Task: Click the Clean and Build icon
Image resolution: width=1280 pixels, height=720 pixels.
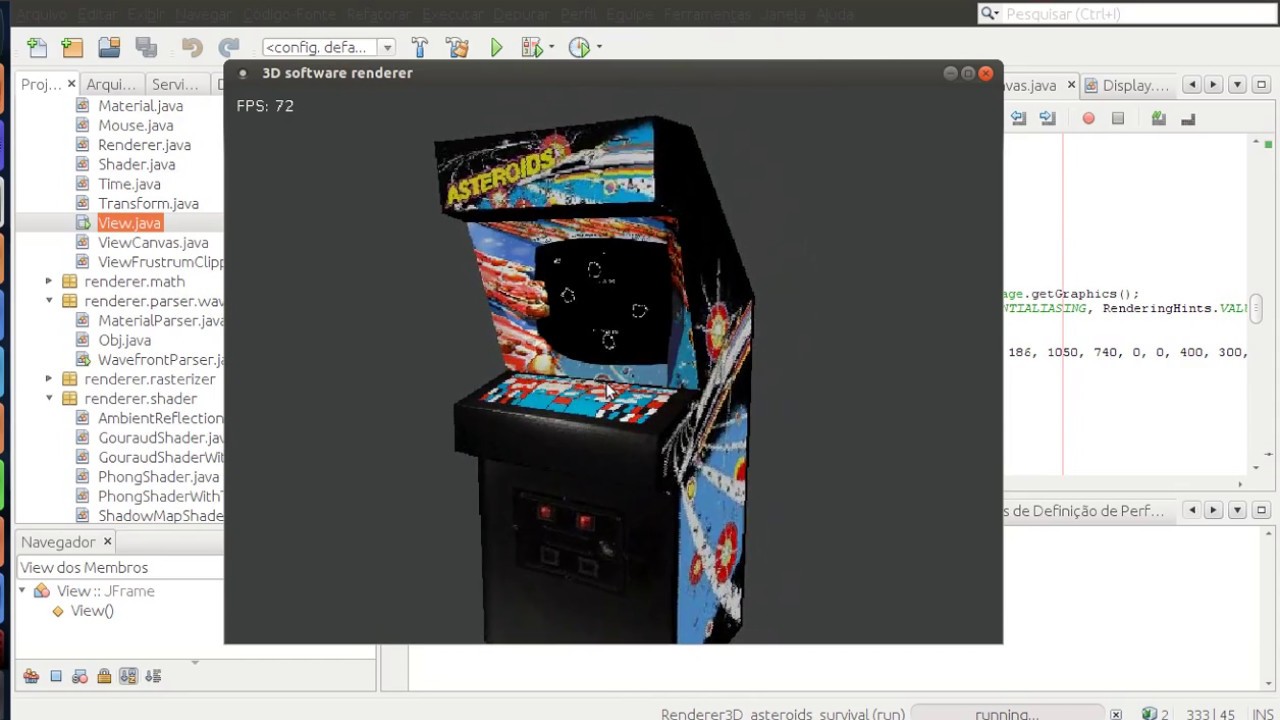Action: point(457,47)
